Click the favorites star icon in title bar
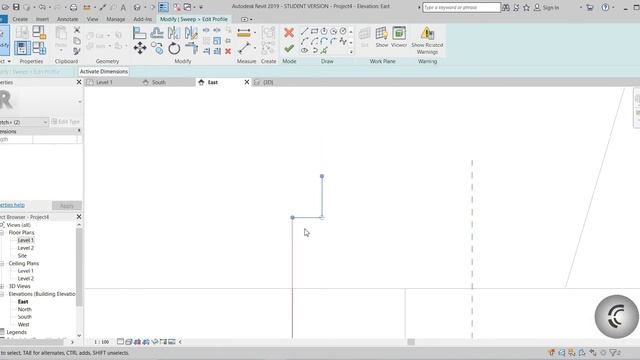 [527, 7]
